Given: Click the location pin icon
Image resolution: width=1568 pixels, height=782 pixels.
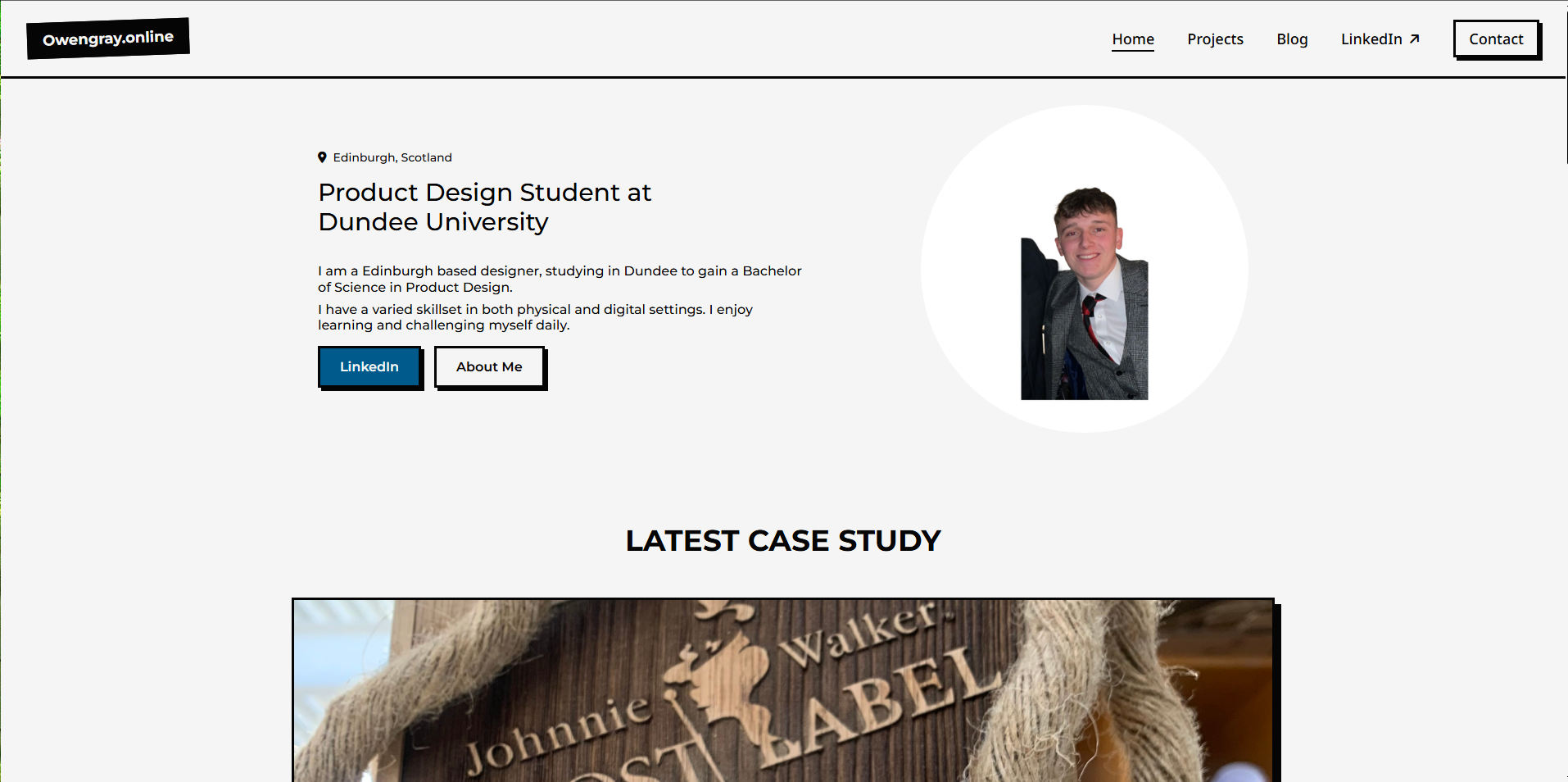Looking at the screenshot, I should click(x=322, y=157).
